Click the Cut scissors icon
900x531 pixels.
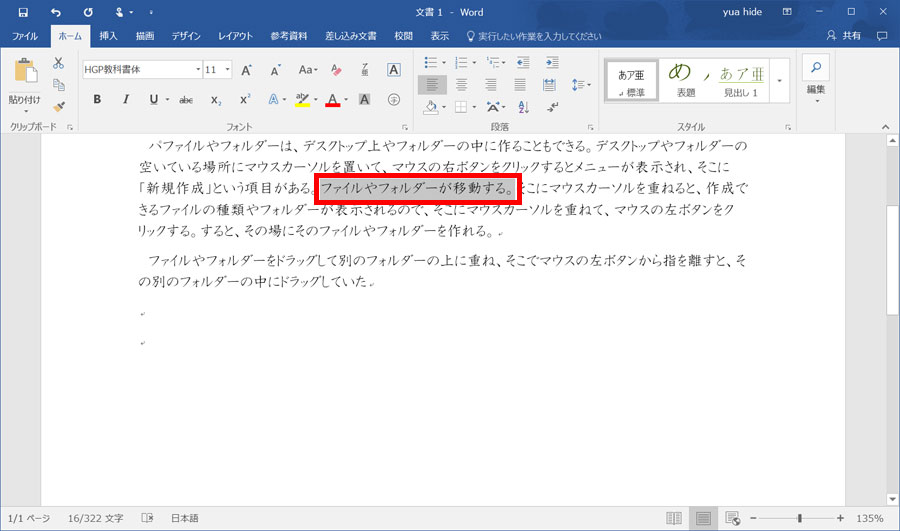pos(59,63)
